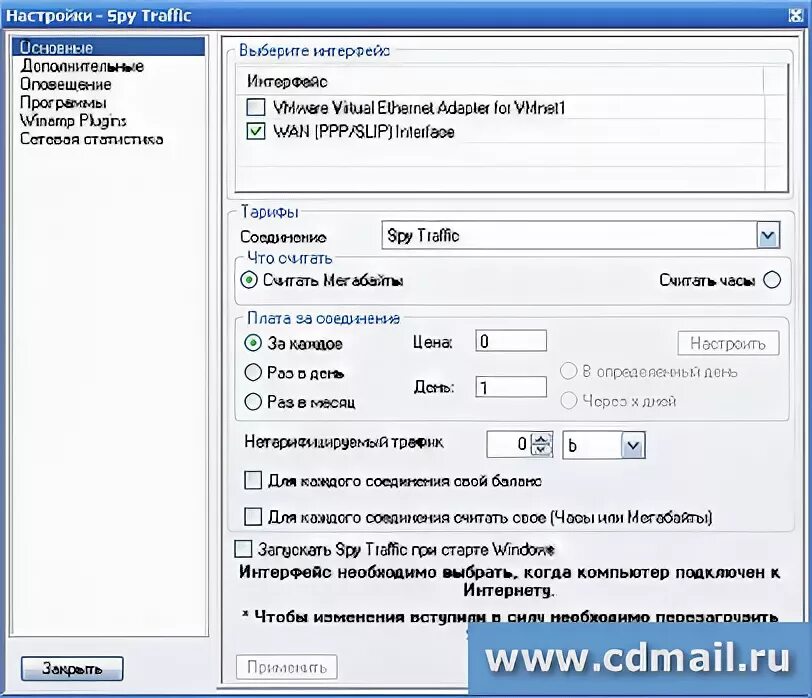
Task: Uncheck the WAN (PPP/SLIP) Interface checkbox
Action: click(255, 132)
